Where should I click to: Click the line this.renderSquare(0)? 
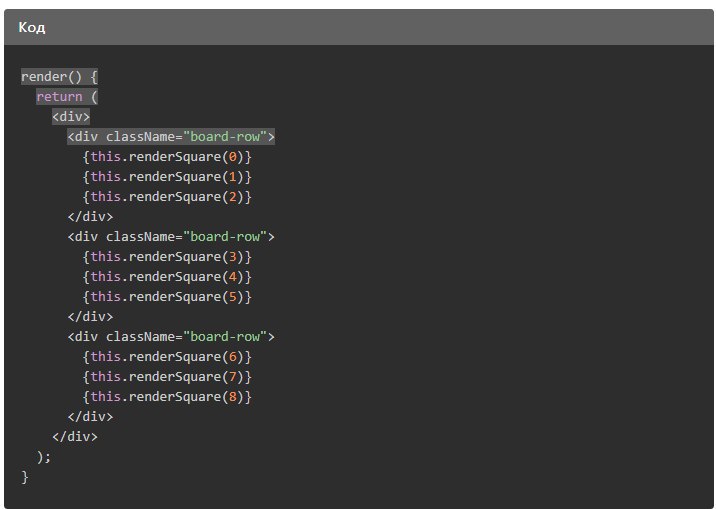pyautogui.click(x=167, y=157)
